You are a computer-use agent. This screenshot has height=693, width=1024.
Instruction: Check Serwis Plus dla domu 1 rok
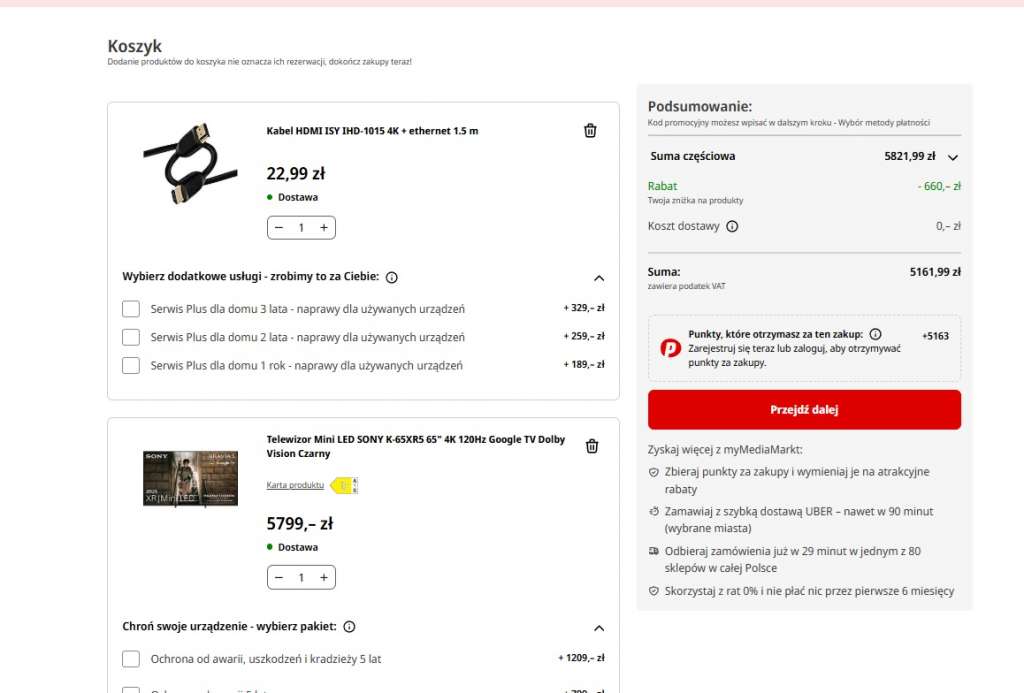pyautogui.click(x=131, y=365)
